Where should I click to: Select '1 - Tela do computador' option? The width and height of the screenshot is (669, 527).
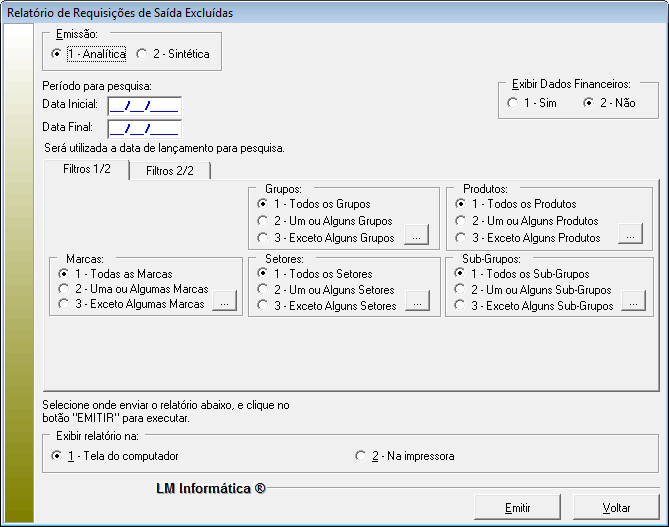tap(56, 456)
